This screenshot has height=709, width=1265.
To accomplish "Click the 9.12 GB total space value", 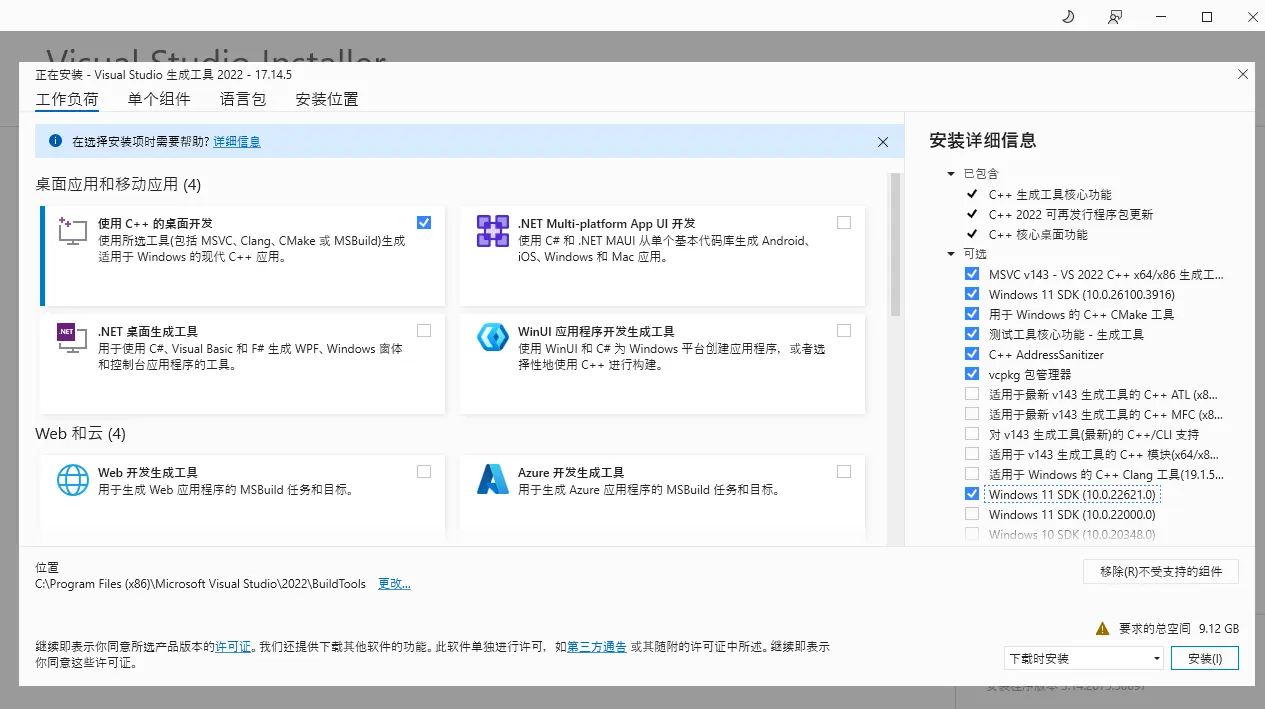I will click(1219, 629).
